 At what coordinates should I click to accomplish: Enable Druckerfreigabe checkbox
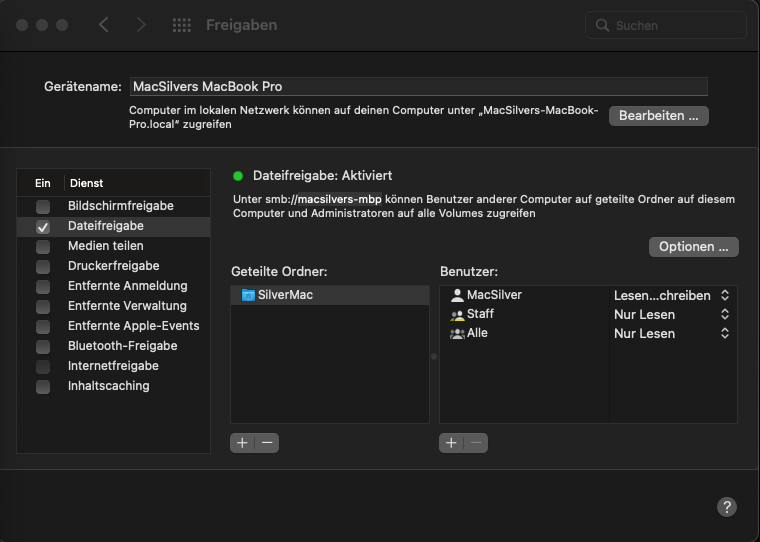tap(43, 267)
